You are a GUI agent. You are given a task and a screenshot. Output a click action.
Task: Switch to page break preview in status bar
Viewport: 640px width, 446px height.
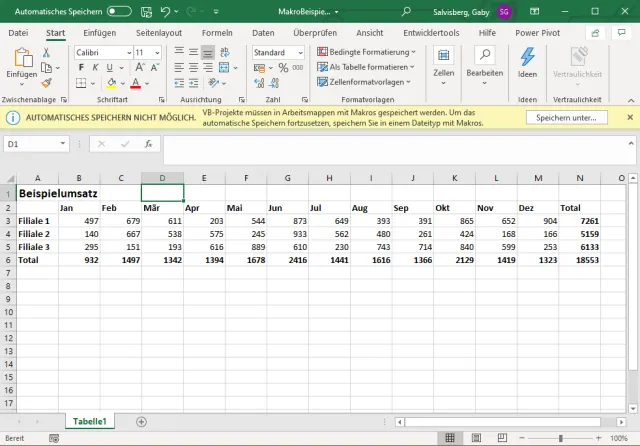point(502,438)
